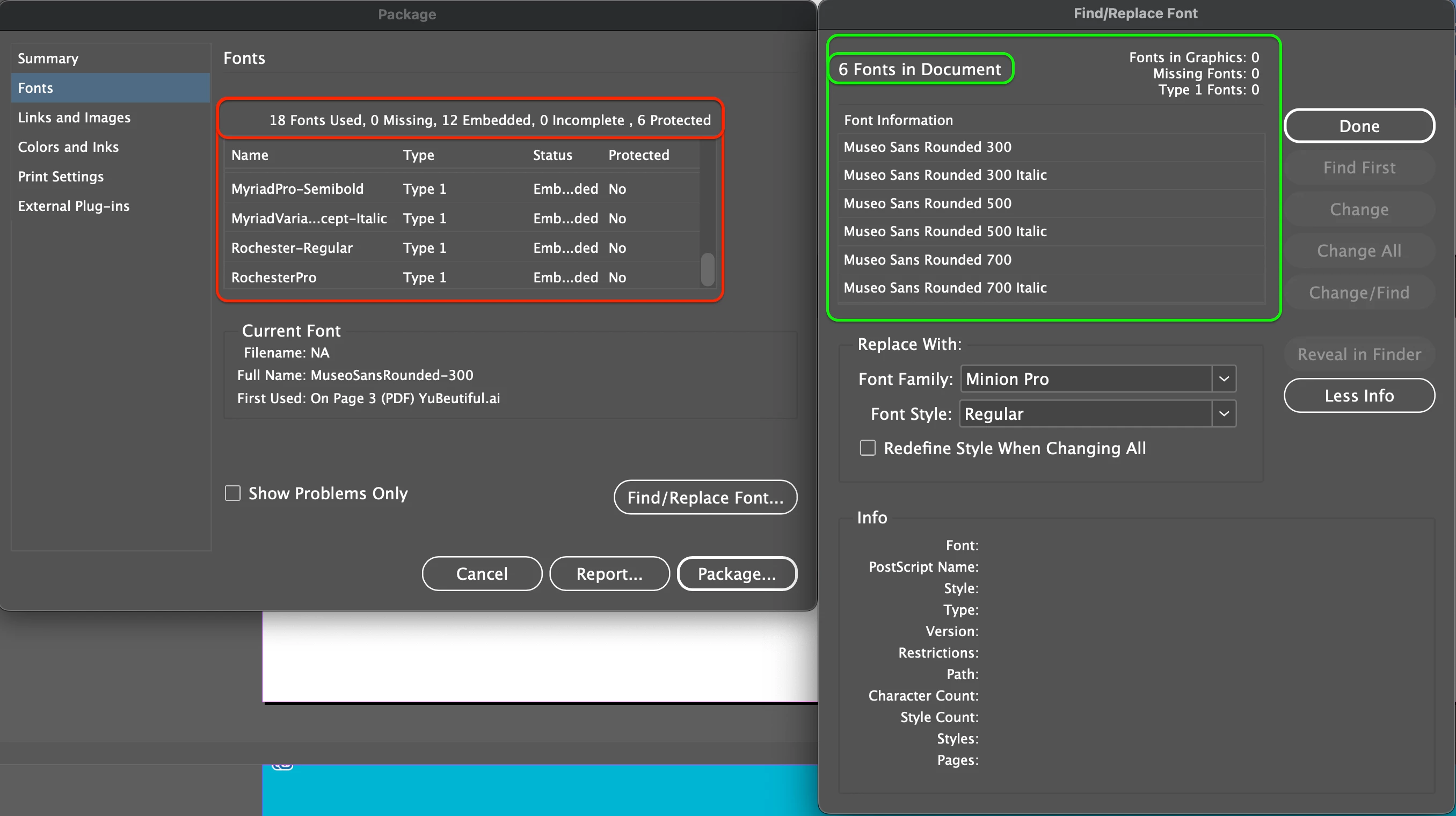Expand the Font Family dropdown arrow
Screen dimensions: 1456x816
(x=1224, y=378)
